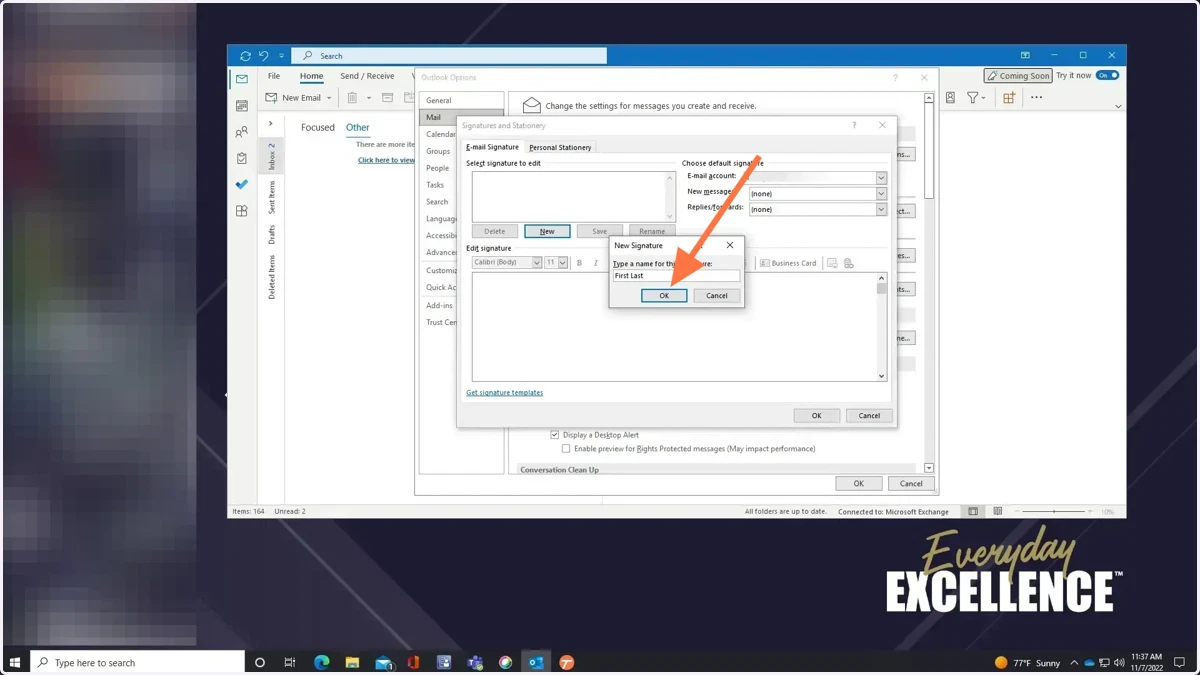Image resolution: width=1200 pixels, height=675 pixels.
Task: Click the New signature button
Action: point(547,231)
